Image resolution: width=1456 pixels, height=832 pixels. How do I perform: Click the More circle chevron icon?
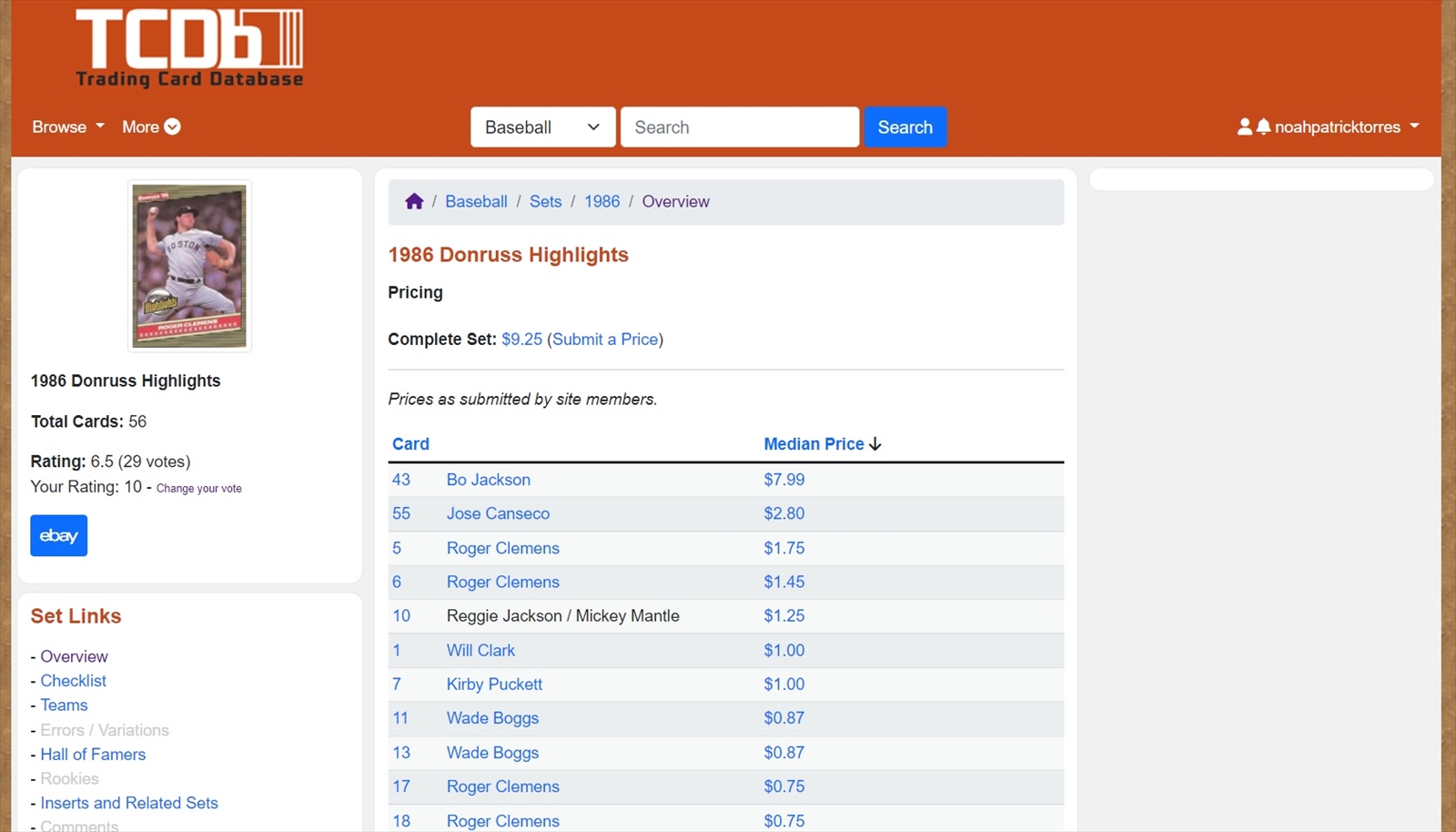tap(172, 127)
